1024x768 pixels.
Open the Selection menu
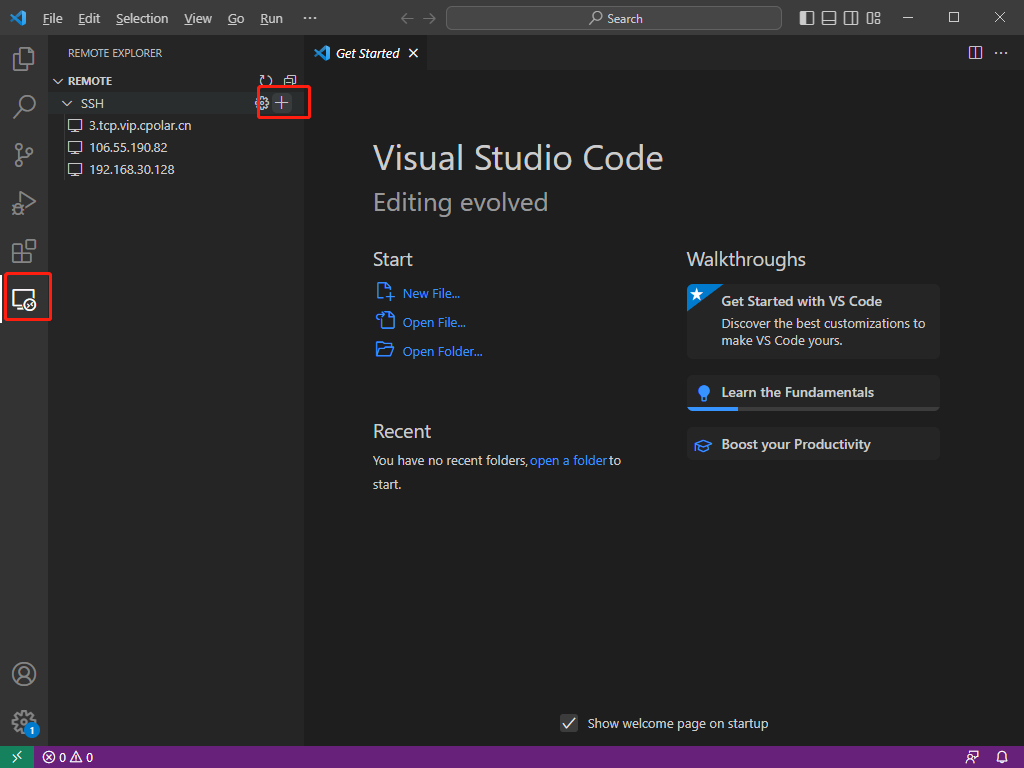click(x=142, y=18)
